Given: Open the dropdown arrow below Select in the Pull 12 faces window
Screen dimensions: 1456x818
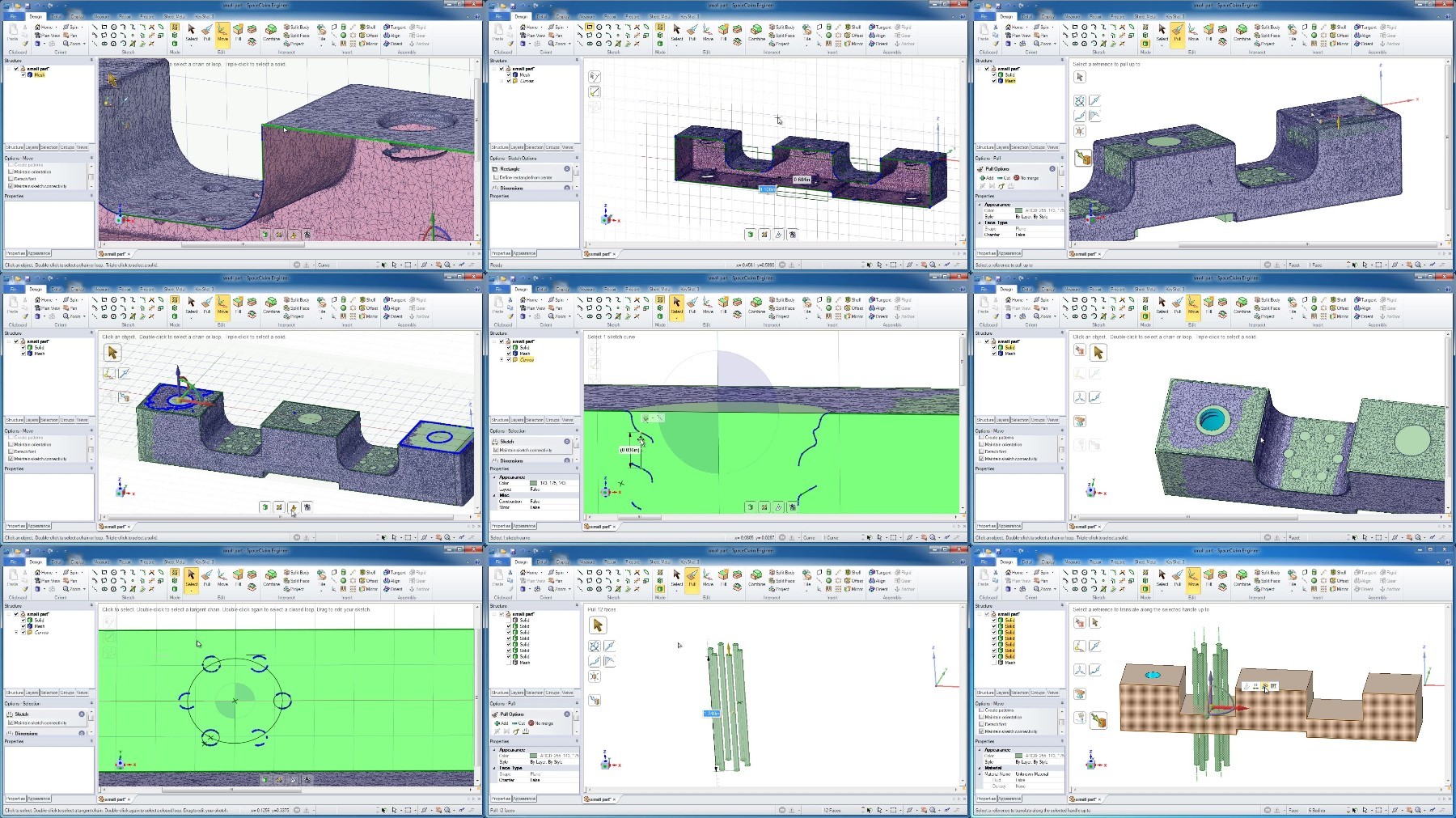Looking at the screenshot, I should (677, 591).
